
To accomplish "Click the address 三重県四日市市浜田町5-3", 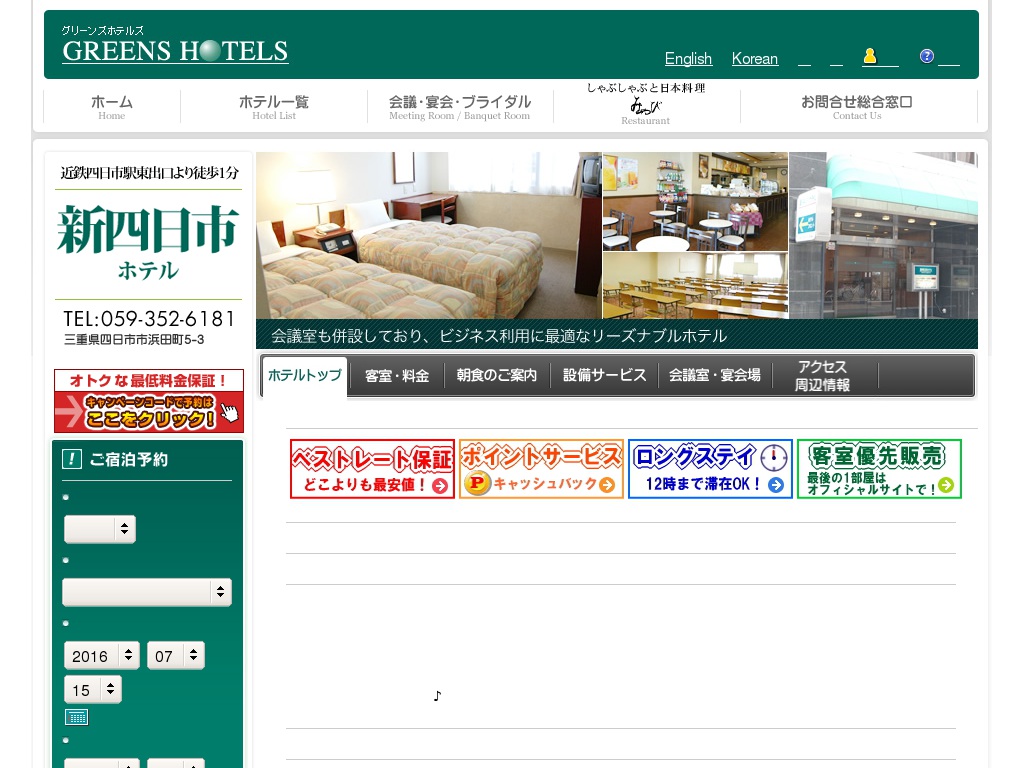I will pyautogui.click(x=134, y=340).
